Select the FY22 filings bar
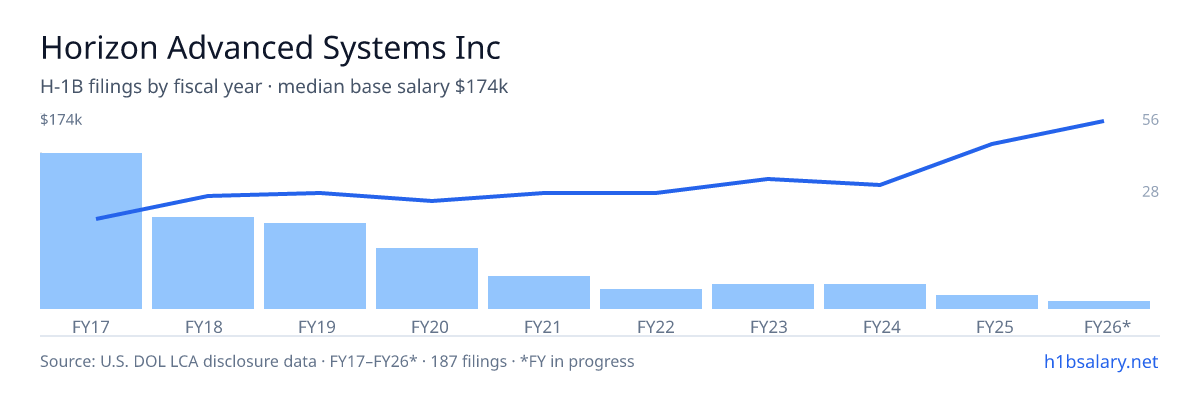Screen dimensions: 1200x400 (x=651, y=299)
